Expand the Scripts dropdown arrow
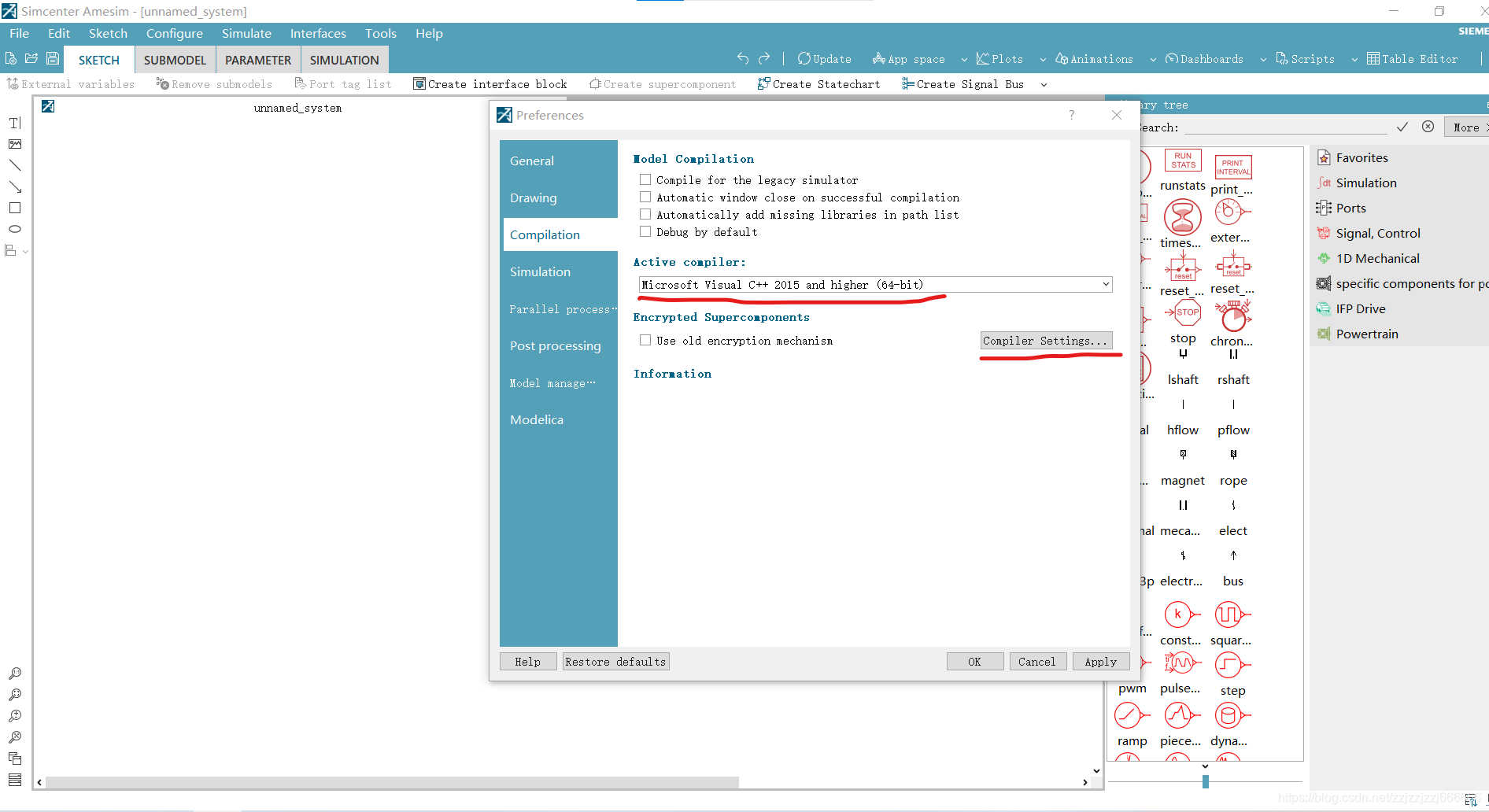The width and height of the screenshot is (1489, 812). (1354, 59)
